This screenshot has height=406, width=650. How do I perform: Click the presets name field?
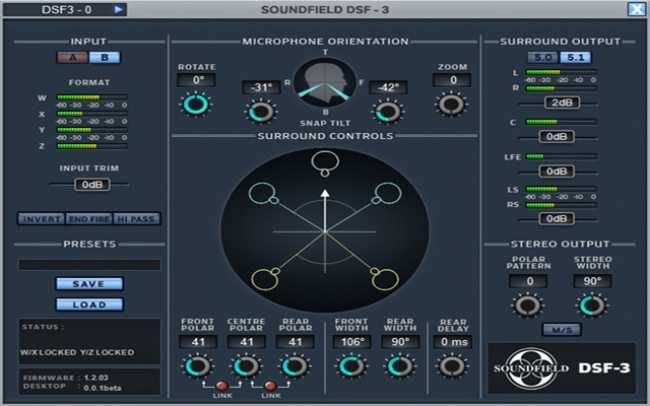[89, 265]
